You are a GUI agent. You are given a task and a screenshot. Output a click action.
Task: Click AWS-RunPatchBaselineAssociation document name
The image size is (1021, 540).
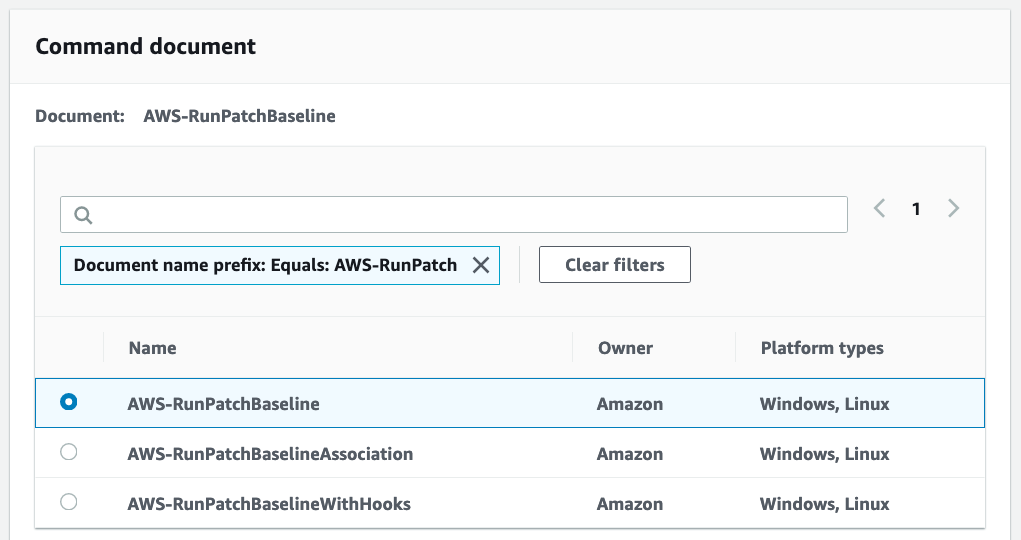(270, 454)
